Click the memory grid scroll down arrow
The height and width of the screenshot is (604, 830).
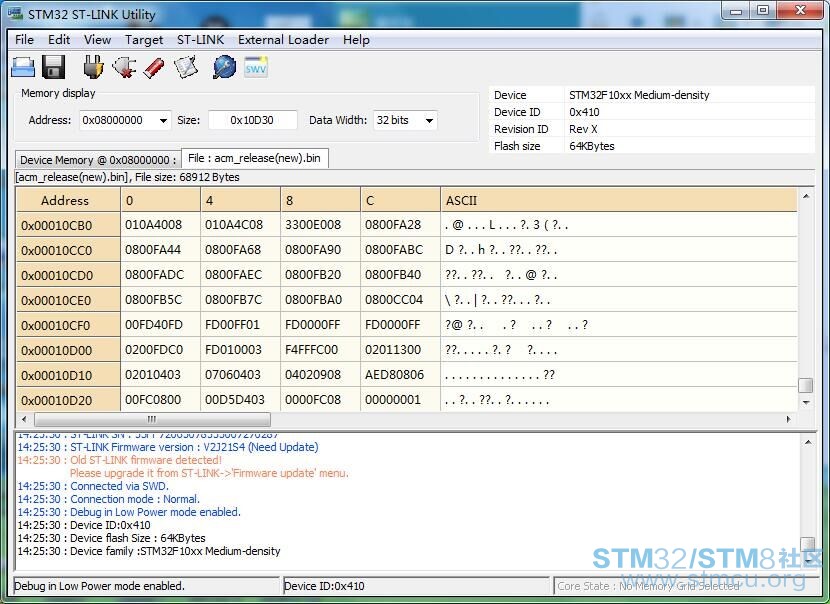[x=806, y=403]
